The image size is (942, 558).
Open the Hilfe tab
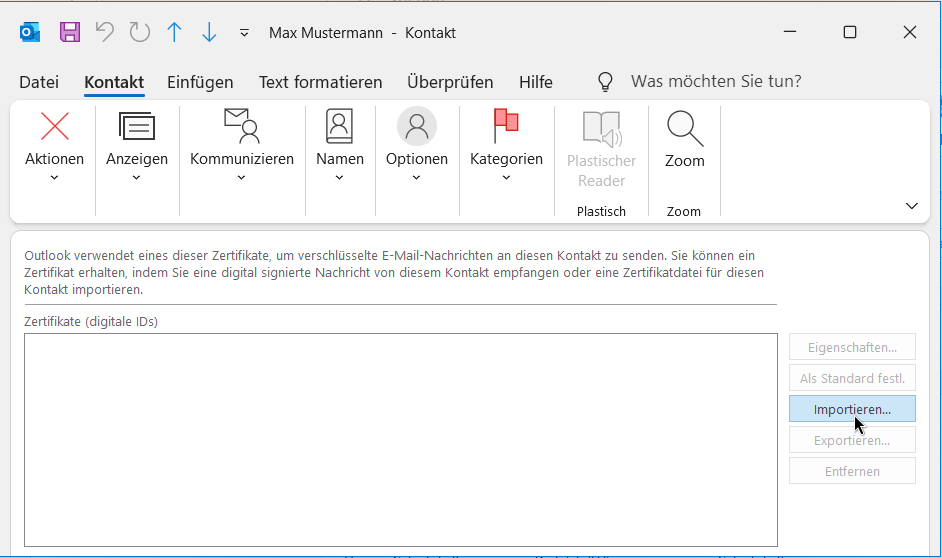(536, 82)
